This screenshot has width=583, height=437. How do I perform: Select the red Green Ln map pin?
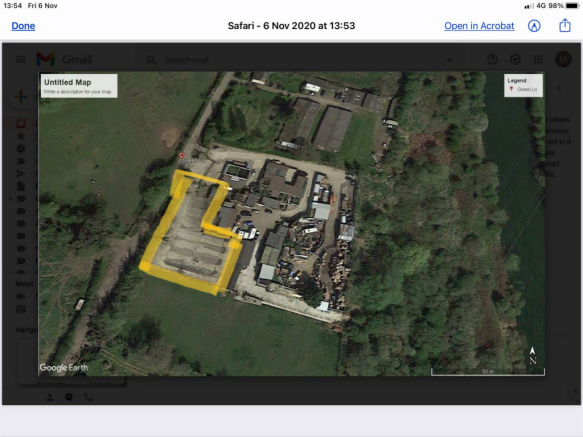[182, 156]
